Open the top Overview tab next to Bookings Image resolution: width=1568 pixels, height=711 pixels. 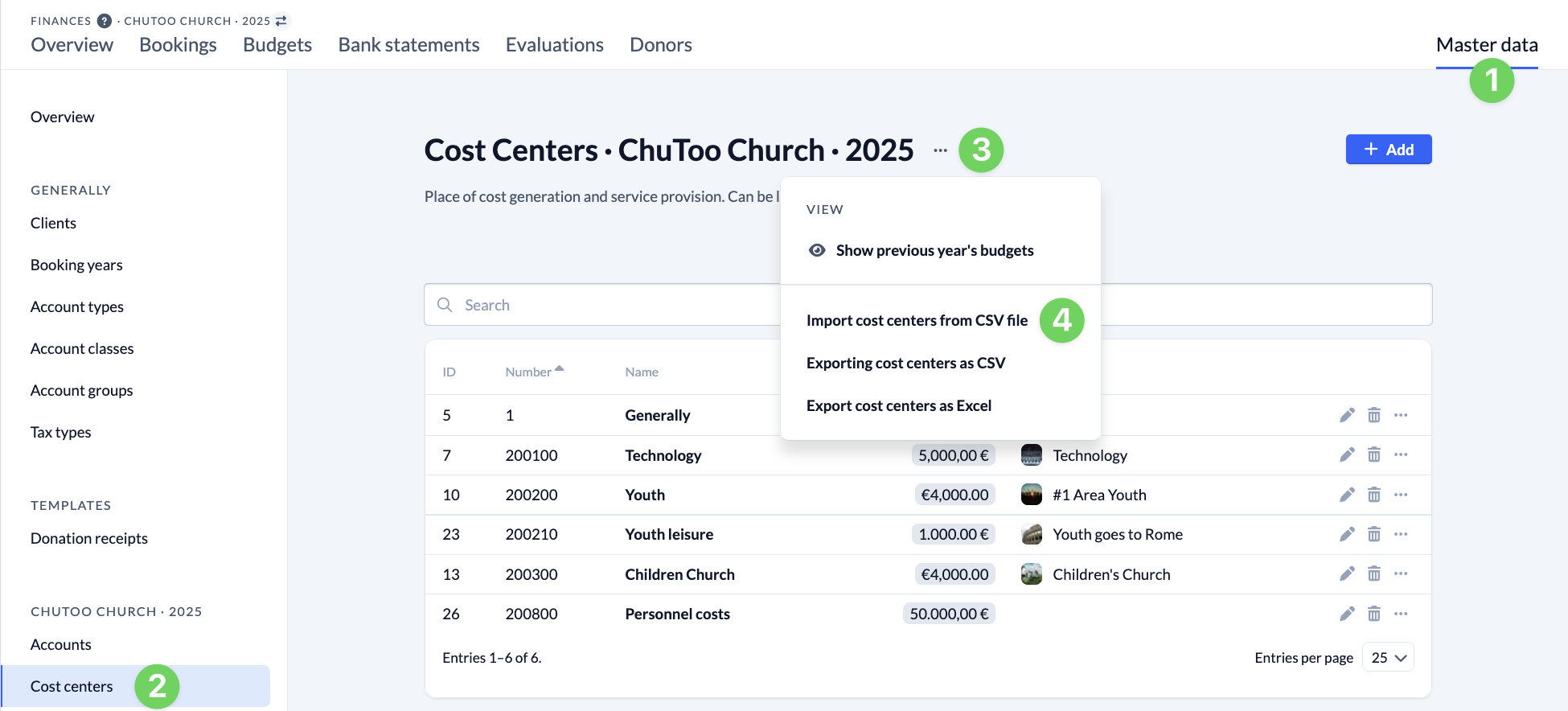click(72, 45)
